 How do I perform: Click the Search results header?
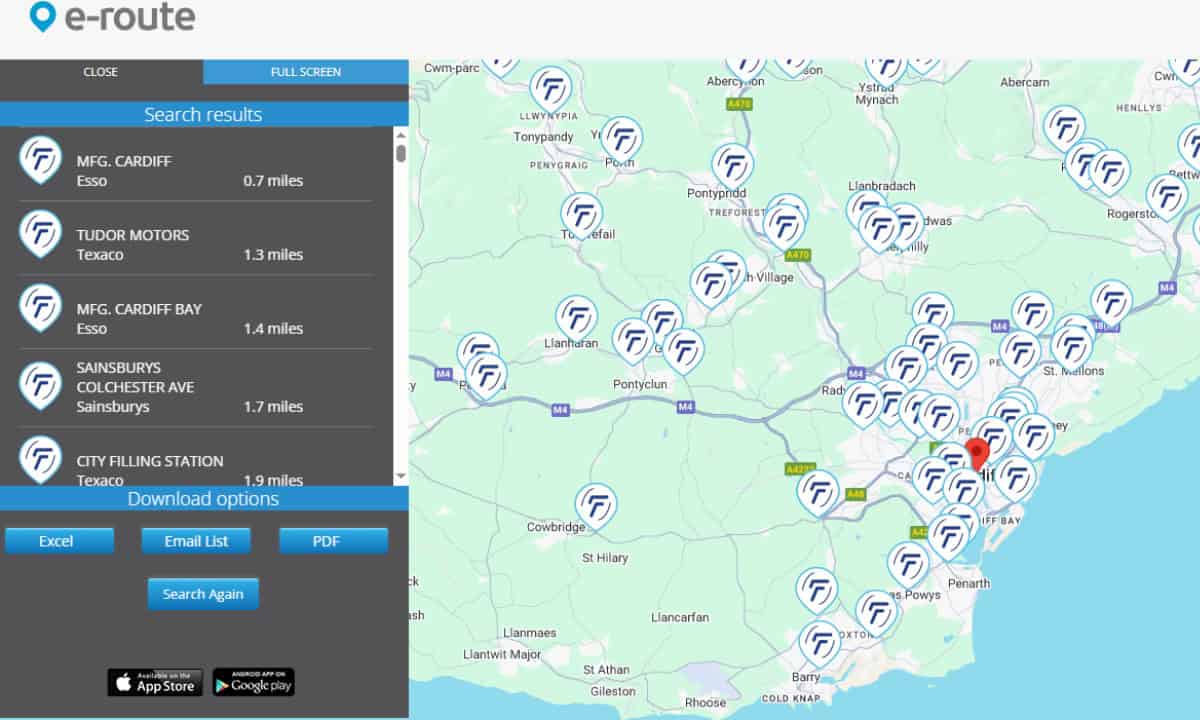click(203, 114)
